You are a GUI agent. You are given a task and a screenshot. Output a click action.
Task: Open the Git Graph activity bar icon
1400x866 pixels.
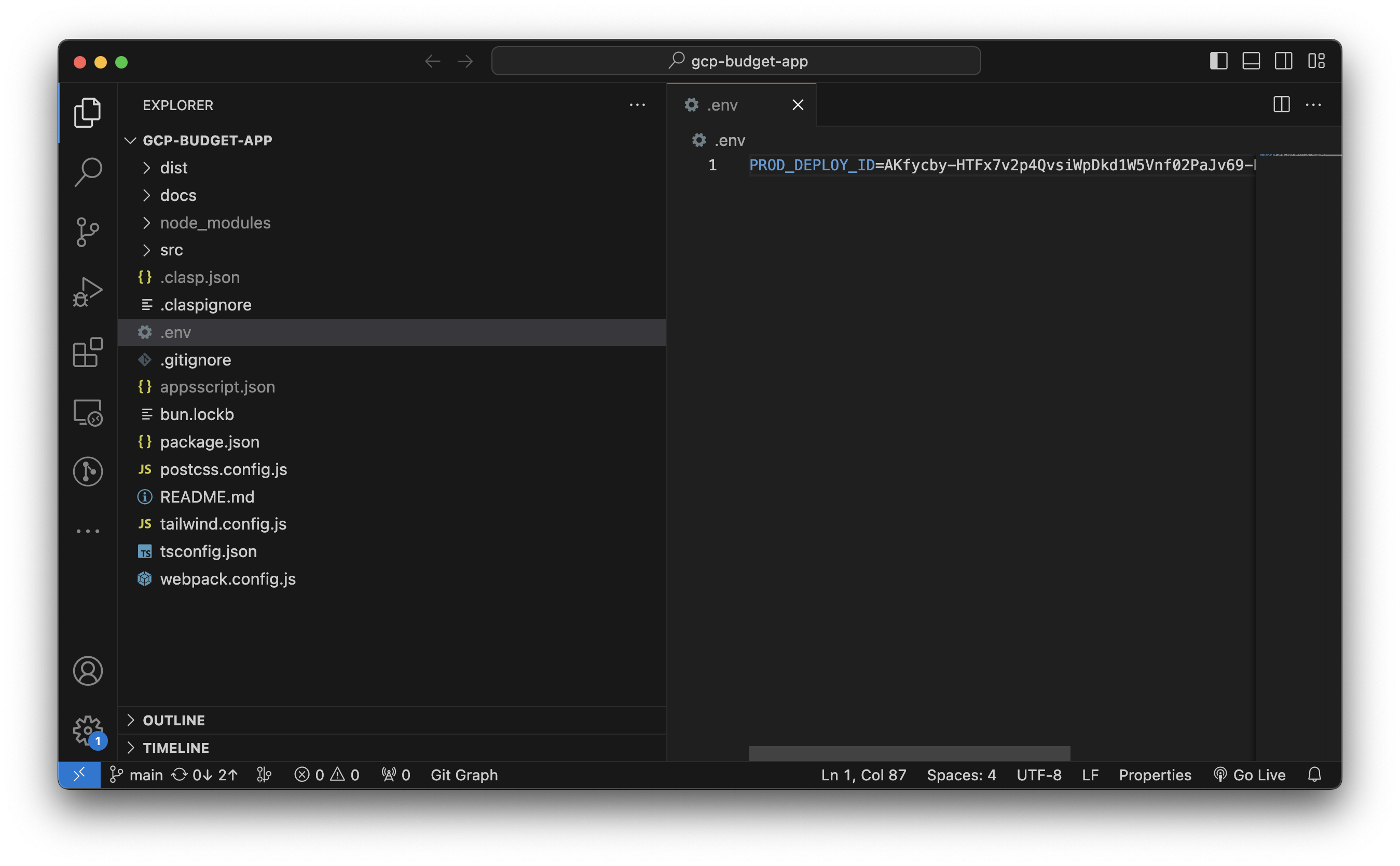[88, 471]
